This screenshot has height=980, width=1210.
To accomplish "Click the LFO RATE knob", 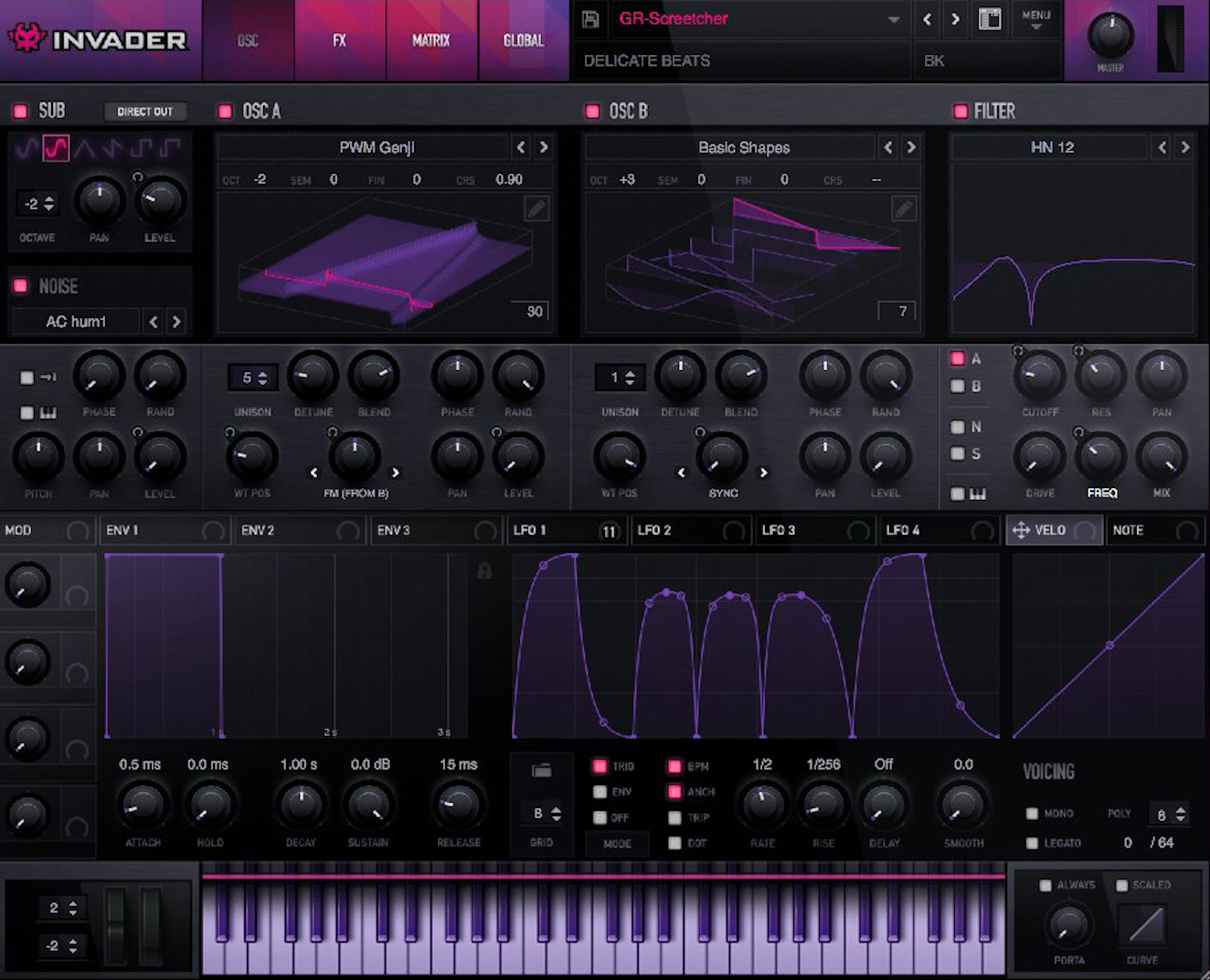I will point(762,804).
